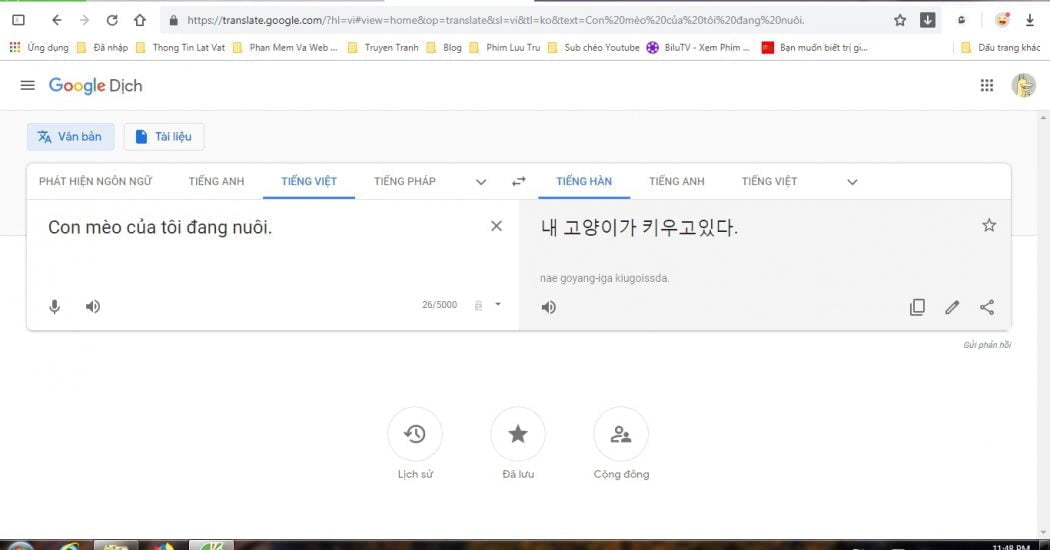Viewport: 1050px width, 550px height.
Task: Go back in browser
Action: (x=57, y=20)
